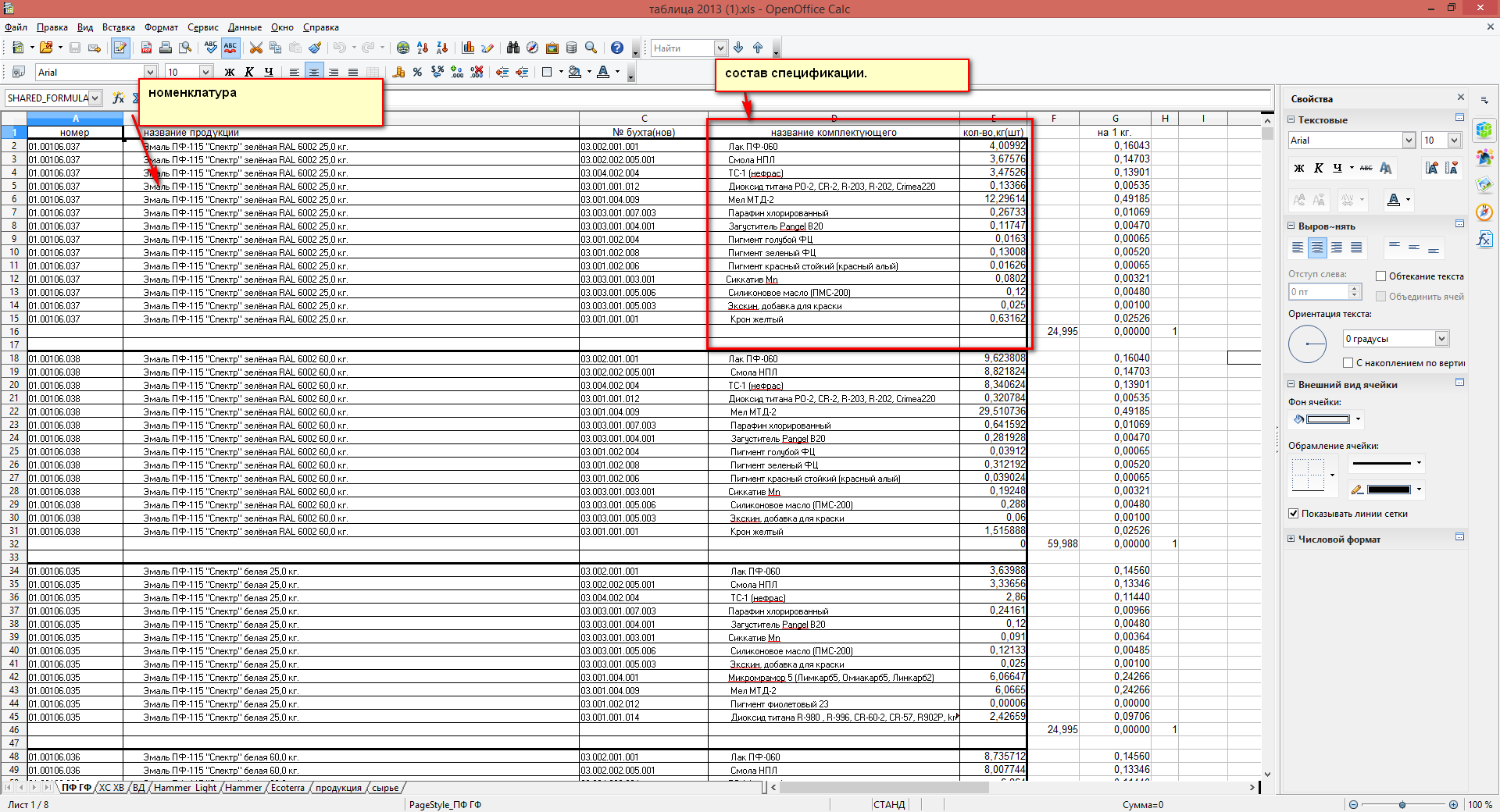
Task: Open the Function Wizard in formula bar
Action: pos(118,98)
